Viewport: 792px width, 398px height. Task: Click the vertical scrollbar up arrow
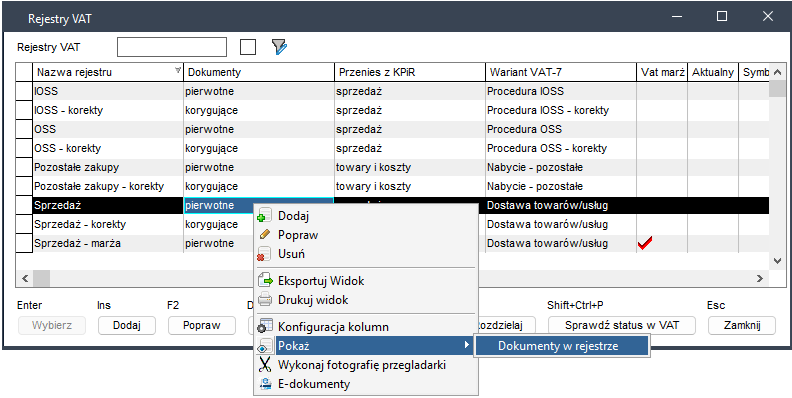[777, 72]
